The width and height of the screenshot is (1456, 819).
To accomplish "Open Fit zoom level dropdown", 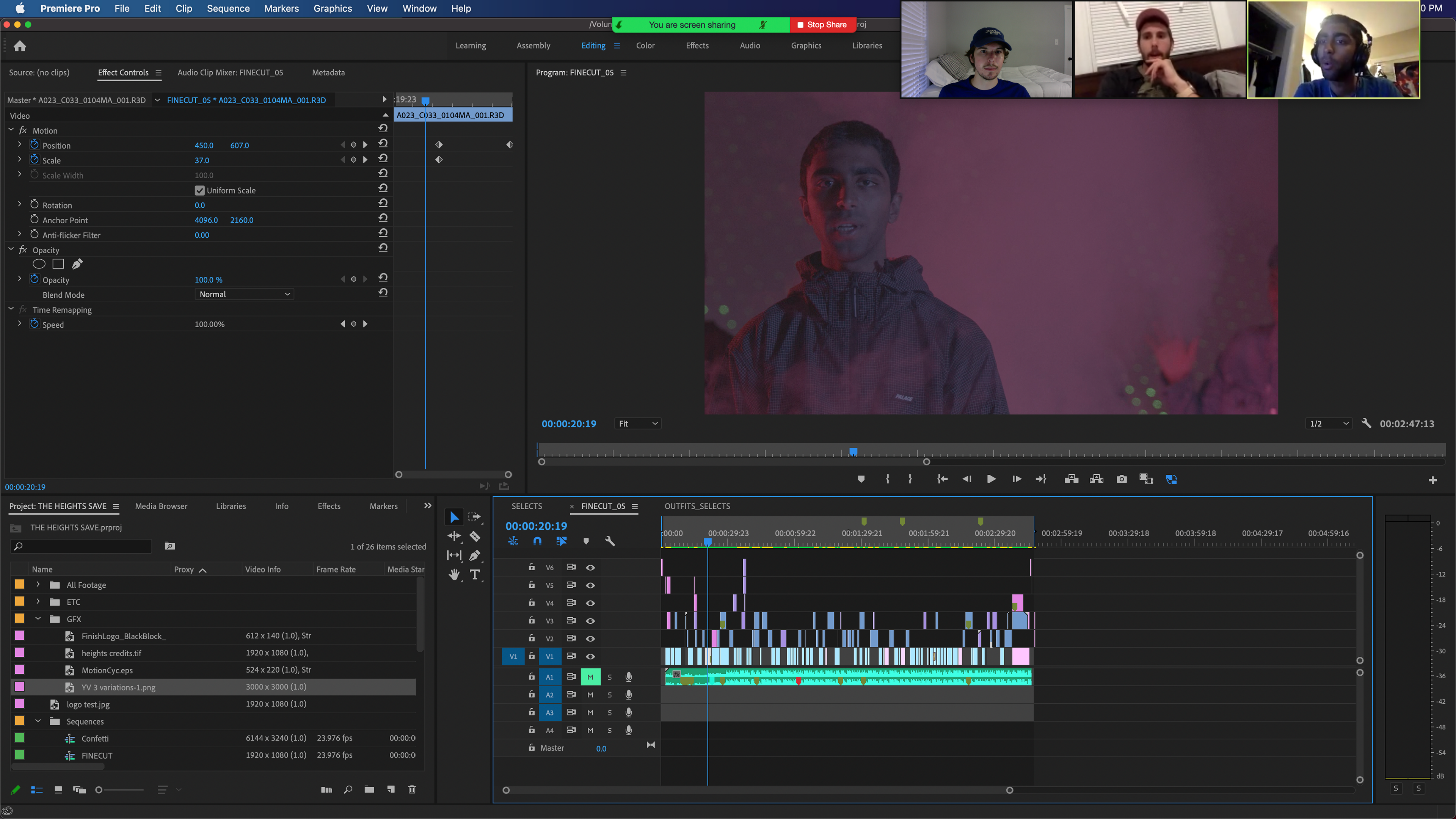I will pyautogui.click(x=637, y=424).
